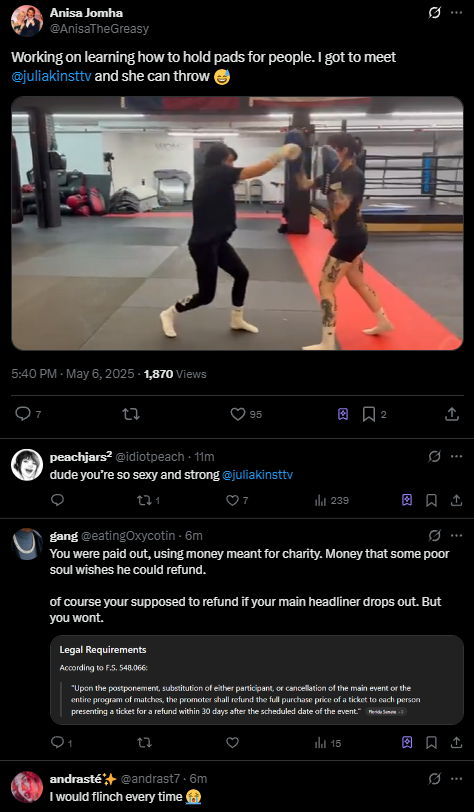Open the gang @eatingOxycotin profile name

64,535
